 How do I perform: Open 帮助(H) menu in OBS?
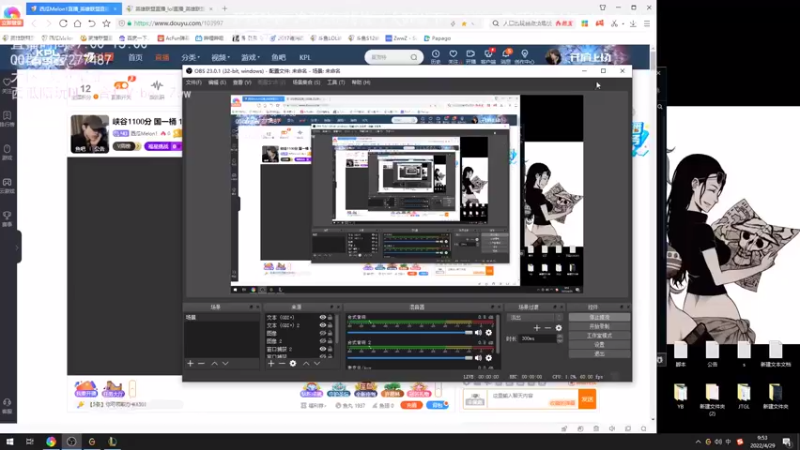pyautogui.click(x=361, y=82)
